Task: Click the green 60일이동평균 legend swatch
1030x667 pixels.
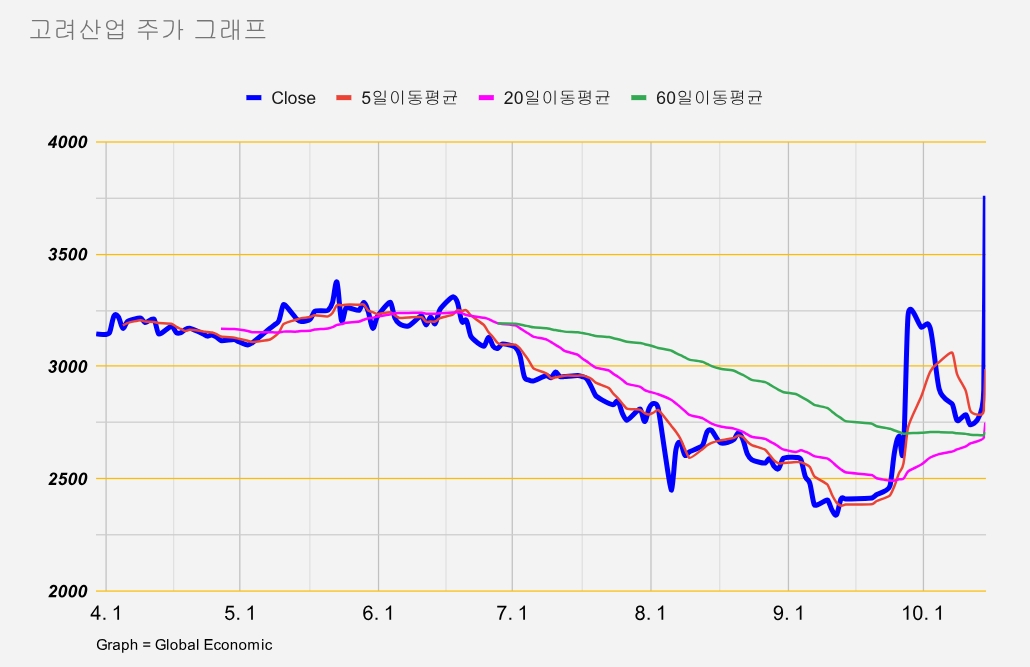Action: [x=639, y=98]
